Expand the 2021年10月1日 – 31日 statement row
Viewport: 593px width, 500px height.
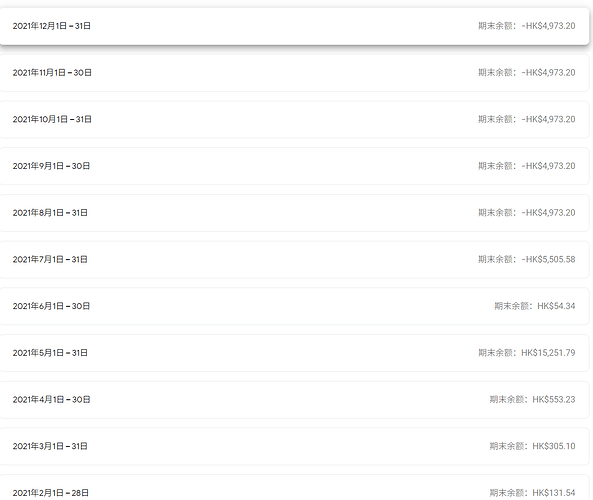pyautogui.click(x=294, y=120)
